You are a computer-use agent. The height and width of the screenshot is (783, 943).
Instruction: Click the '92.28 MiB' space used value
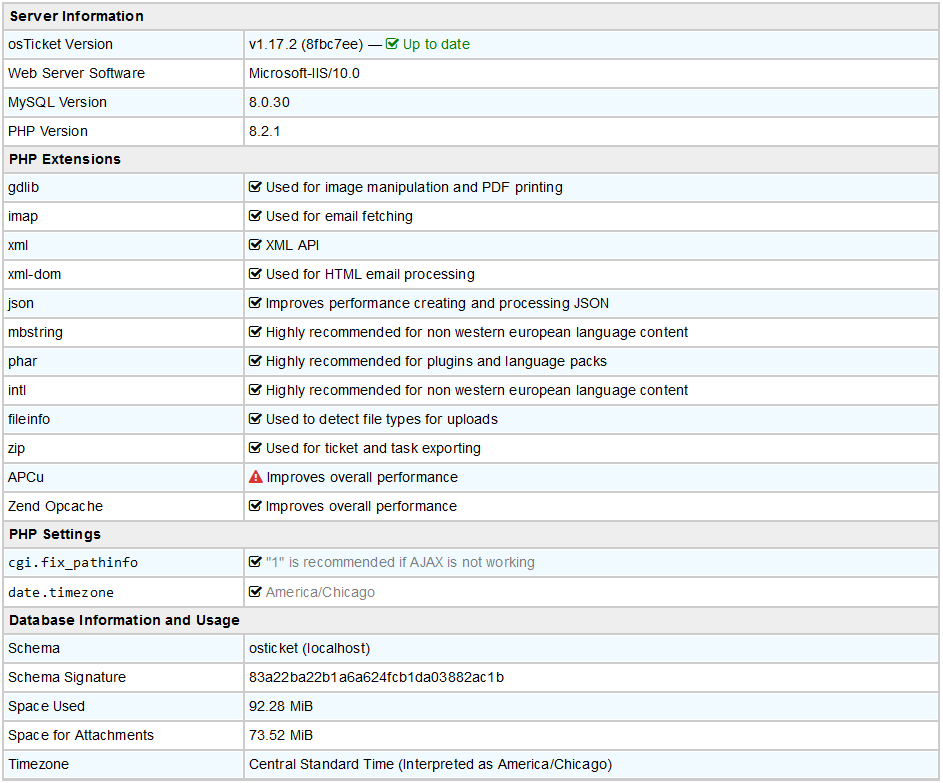(x=281, y=706)
